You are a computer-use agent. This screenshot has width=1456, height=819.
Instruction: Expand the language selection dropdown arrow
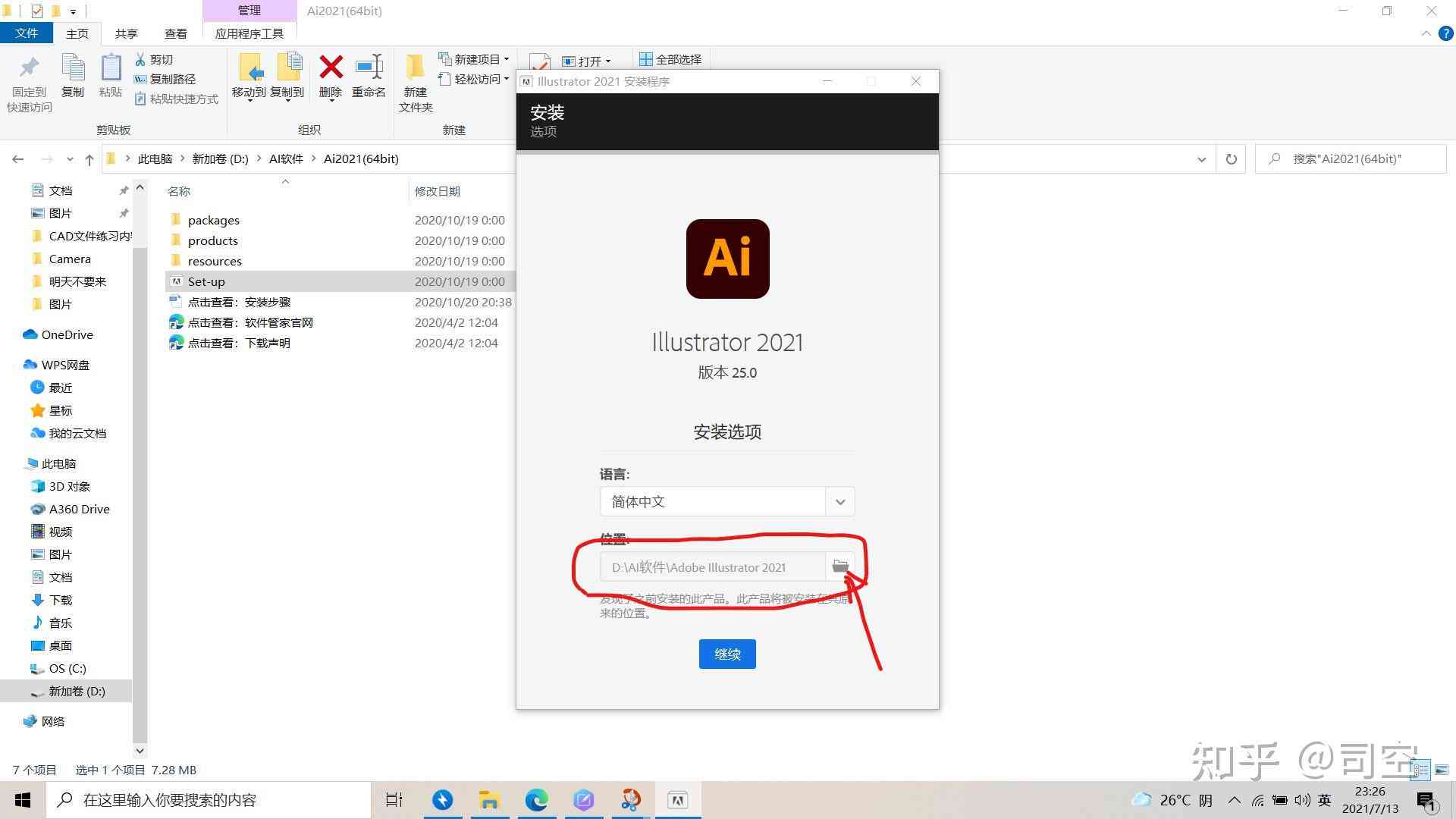point(840,502)
